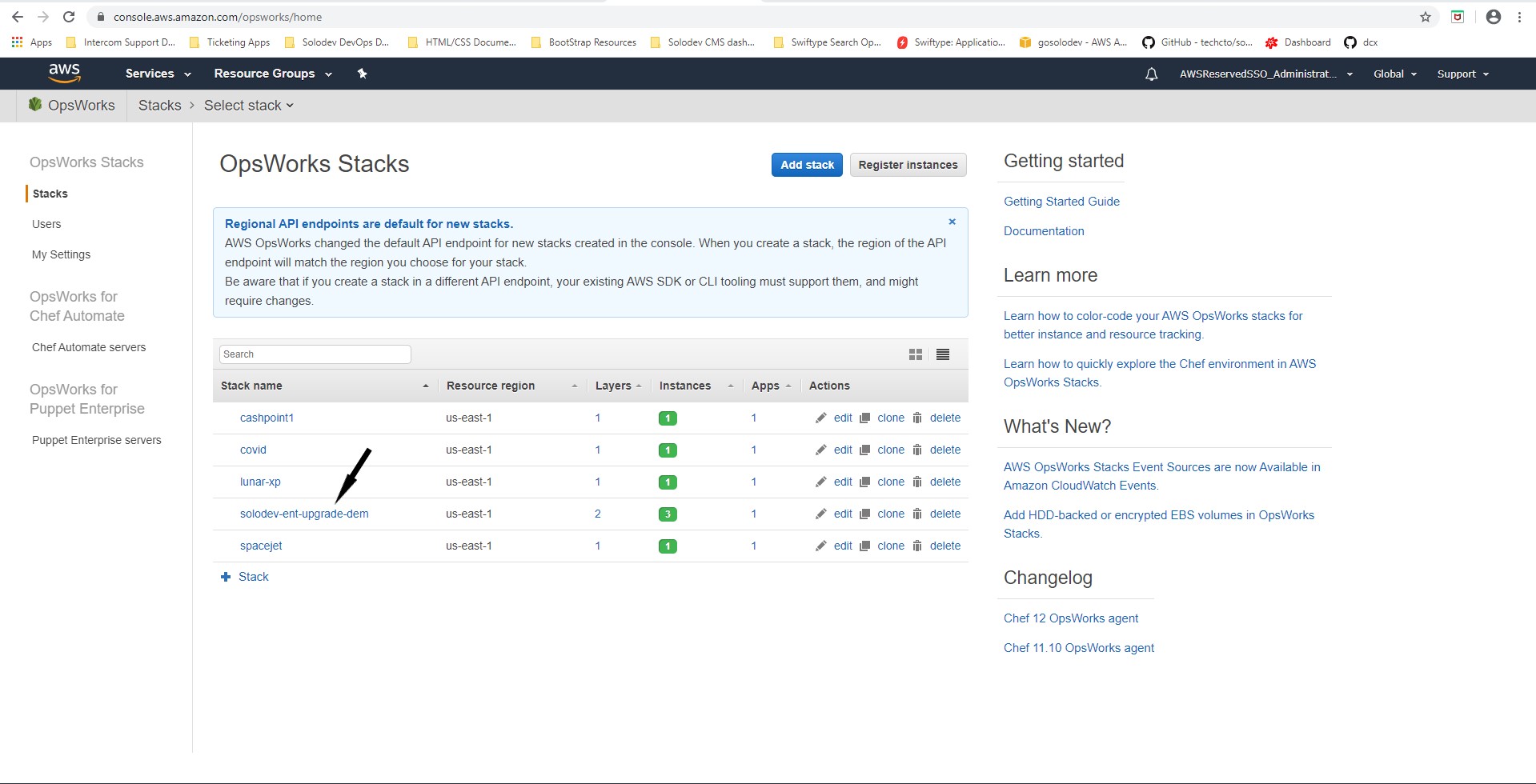The height and width of the screenshot is (784, 1536).
Task: Open the AWS notifications bell
Action: (1151, 74)
